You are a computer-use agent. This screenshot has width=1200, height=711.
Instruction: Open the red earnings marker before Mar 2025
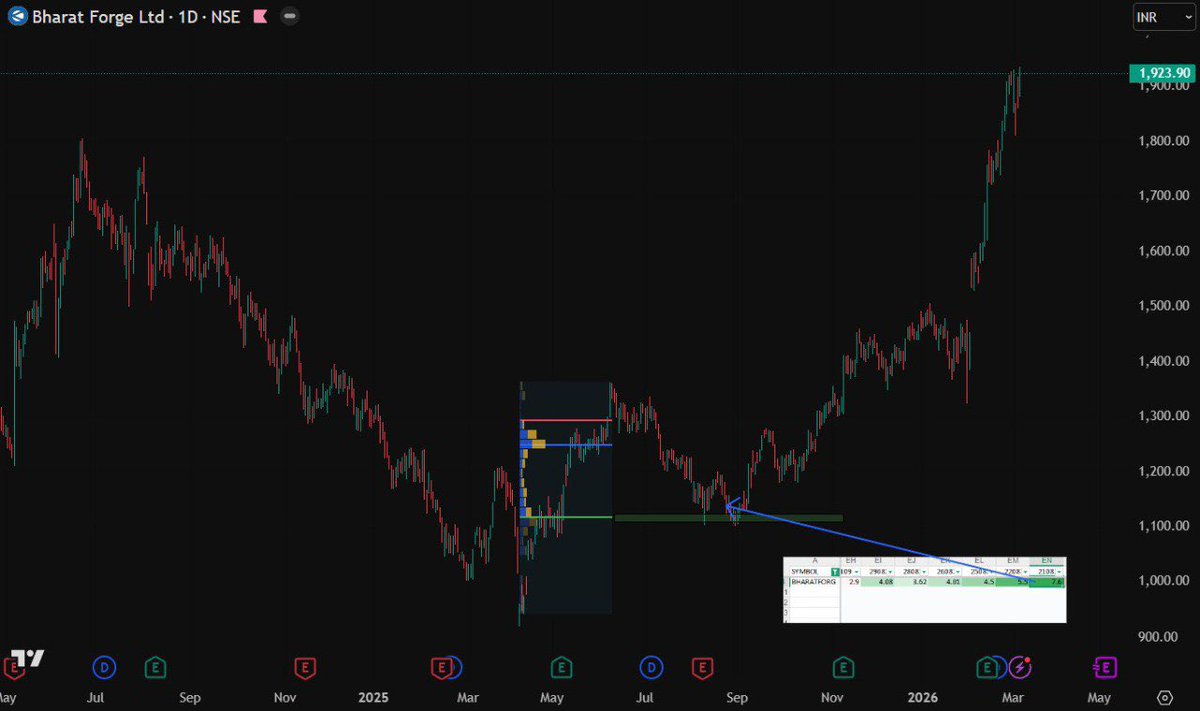point(440,667)
